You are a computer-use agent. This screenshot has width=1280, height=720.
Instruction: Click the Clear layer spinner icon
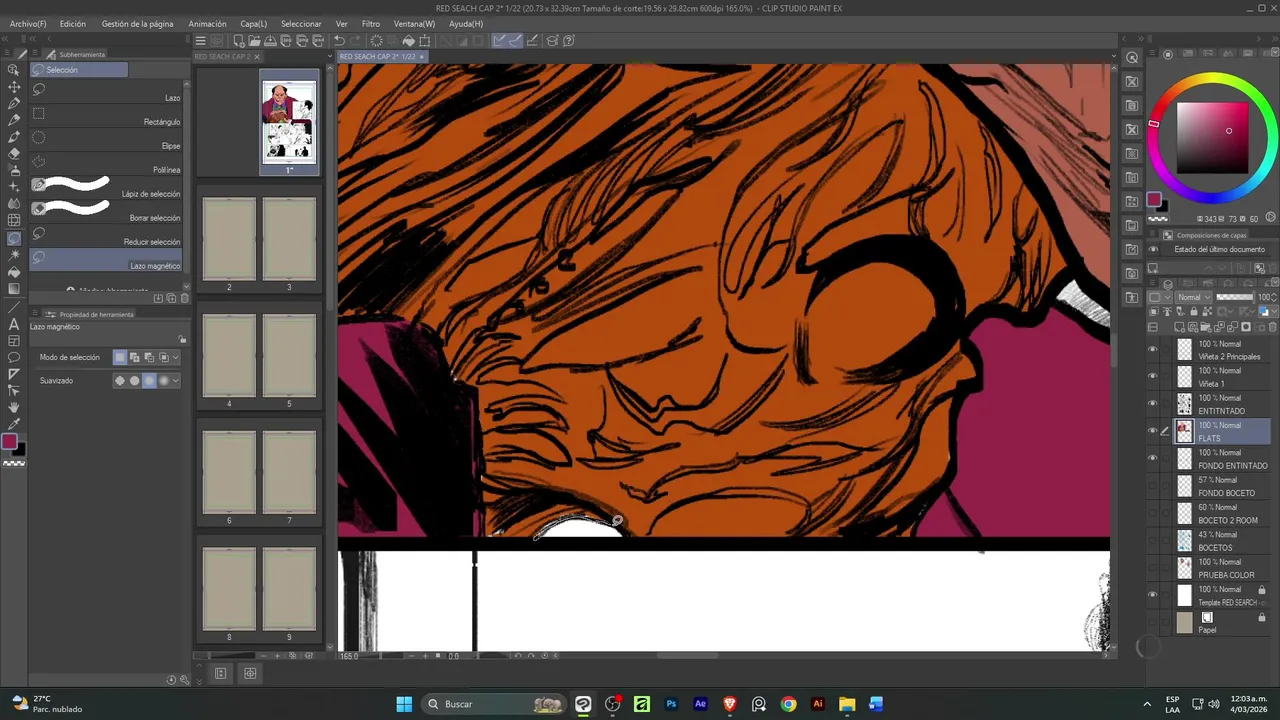(376, 41)
